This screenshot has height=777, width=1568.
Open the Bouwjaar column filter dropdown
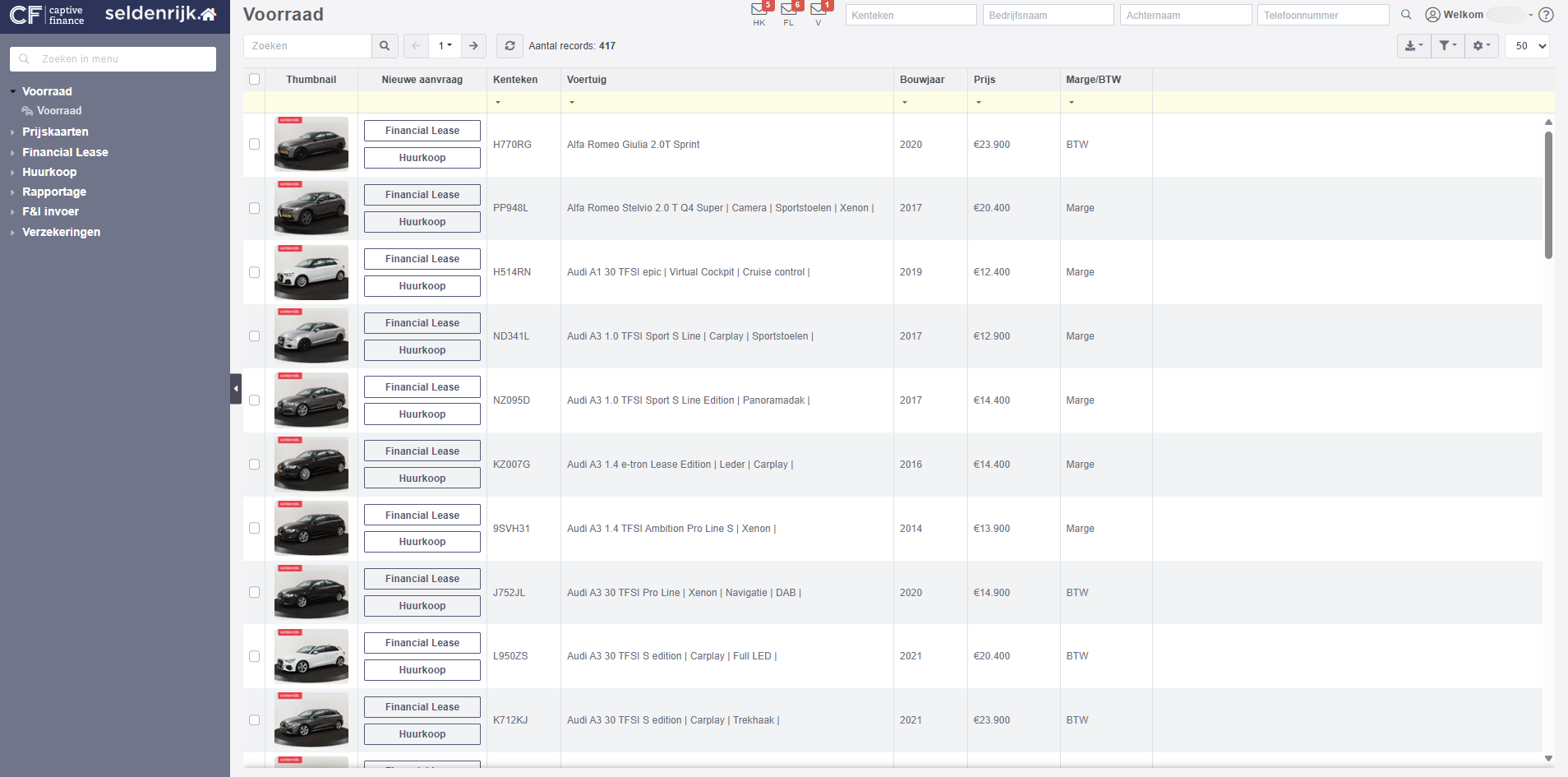(x=905, y=103)
